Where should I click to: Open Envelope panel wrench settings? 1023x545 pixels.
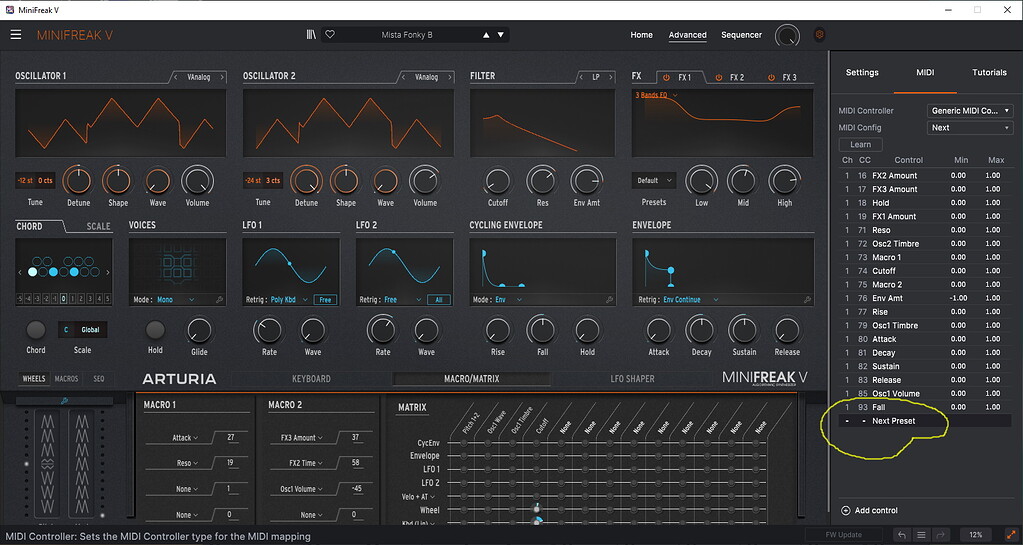click(x=808, y=300)
